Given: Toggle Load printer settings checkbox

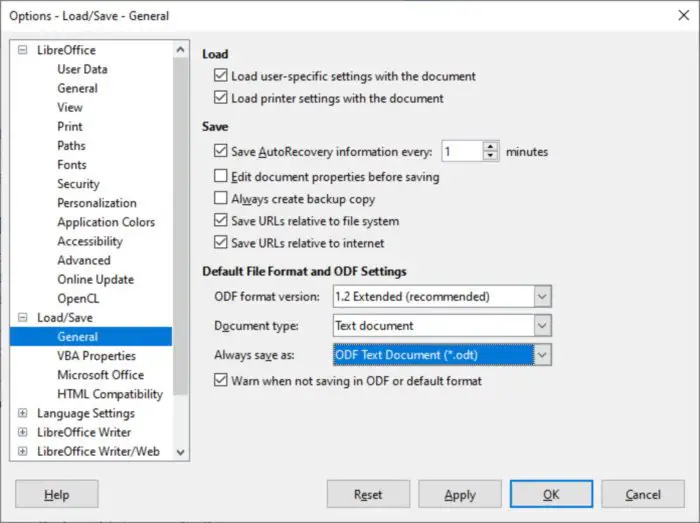Looking at the screenshot, I should pos(221,97).
